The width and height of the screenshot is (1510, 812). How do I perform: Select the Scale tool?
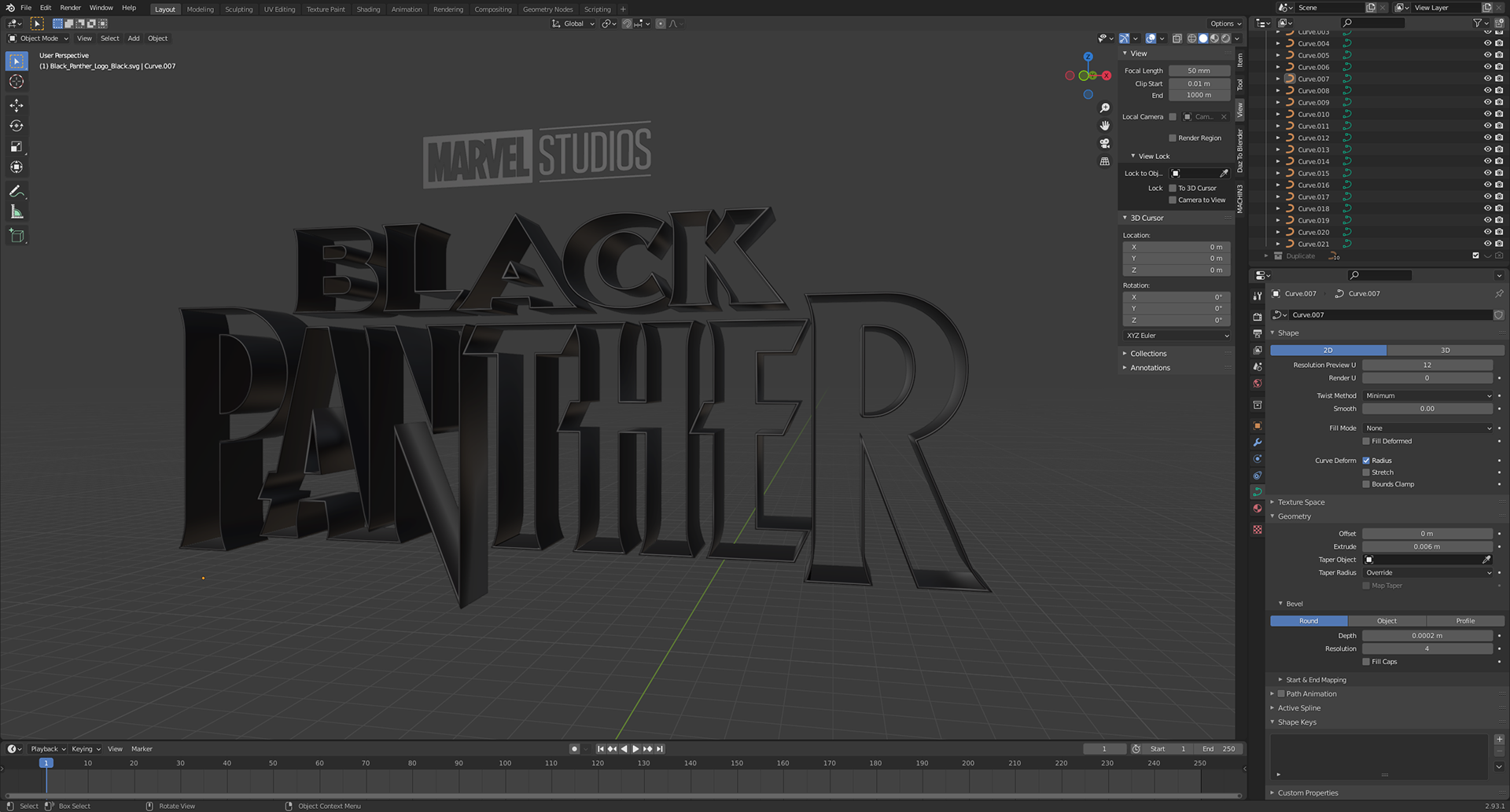[x=17, y=146]
